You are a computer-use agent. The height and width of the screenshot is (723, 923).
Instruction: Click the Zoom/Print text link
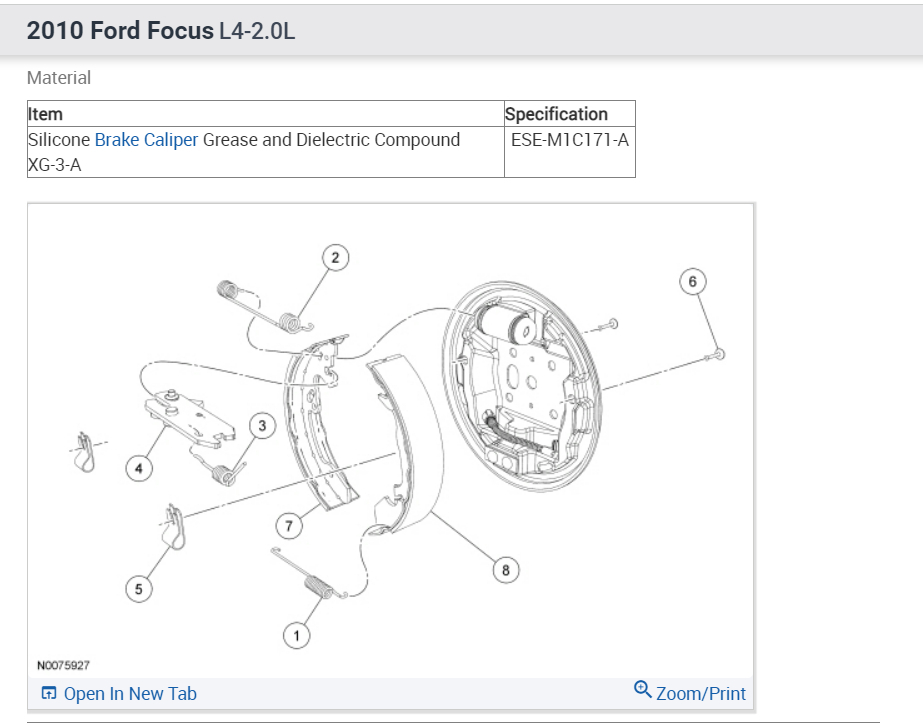coord(701,694)
